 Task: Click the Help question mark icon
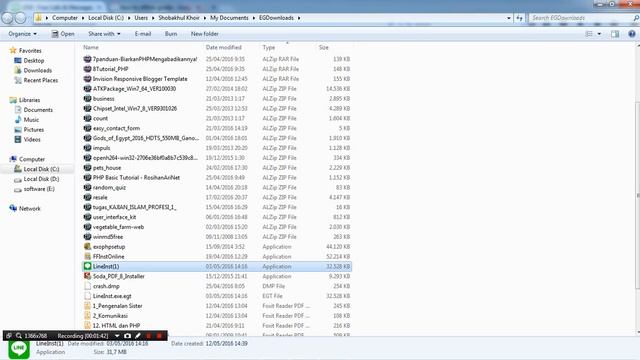click(631, 34)
